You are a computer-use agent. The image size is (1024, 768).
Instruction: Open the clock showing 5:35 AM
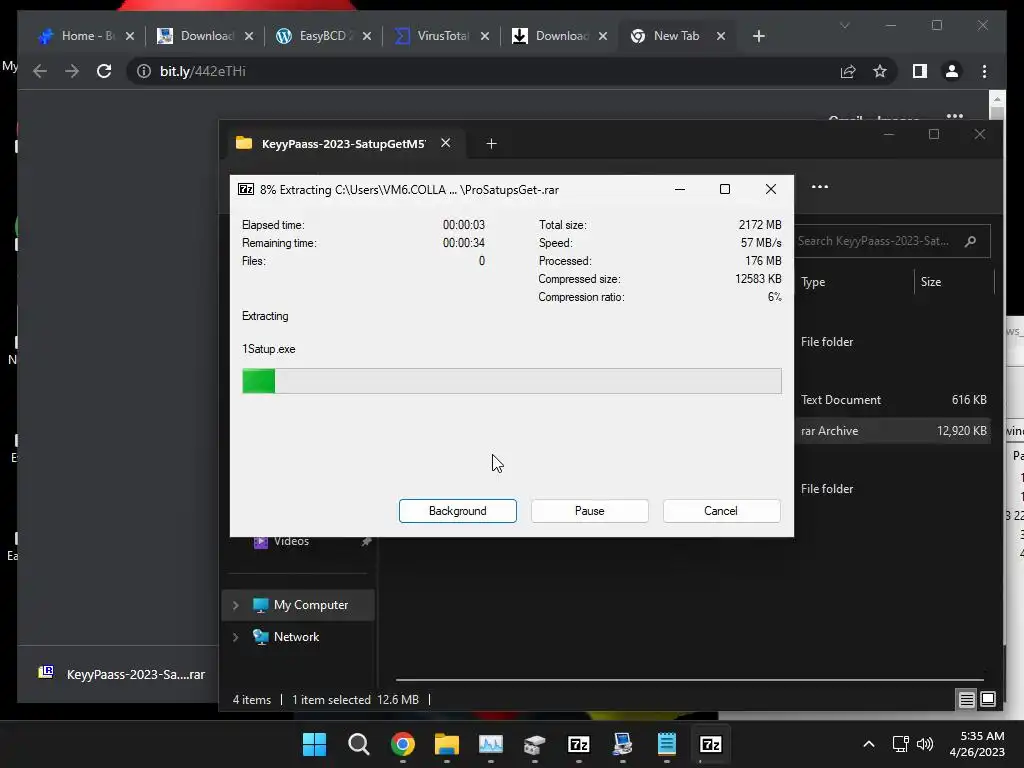(x=977, y=744)
